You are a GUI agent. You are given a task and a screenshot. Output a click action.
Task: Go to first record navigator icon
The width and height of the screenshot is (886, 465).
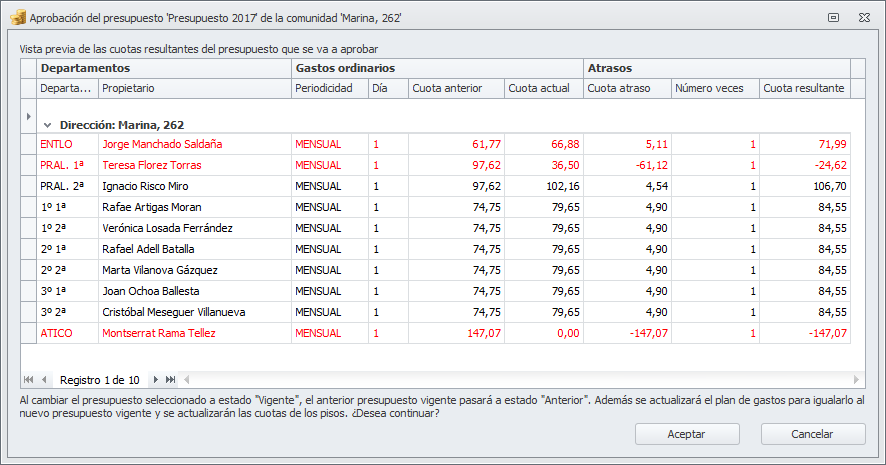(29, 380)
